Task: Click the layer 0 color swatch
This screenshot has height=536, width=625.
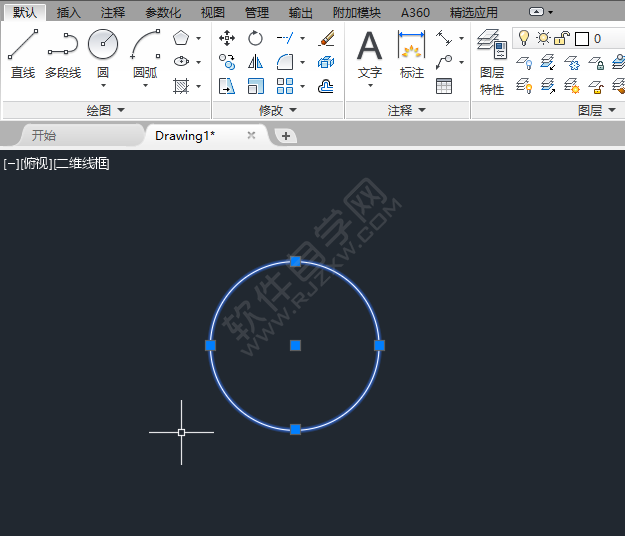Action: tap(582, 39)
